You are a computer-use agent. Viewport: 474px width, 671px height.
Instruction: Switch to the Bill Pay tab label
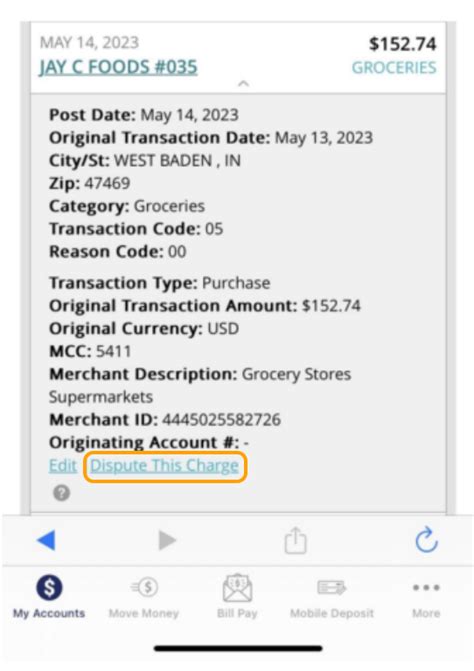pyautogui.click(x=237, y=613)
